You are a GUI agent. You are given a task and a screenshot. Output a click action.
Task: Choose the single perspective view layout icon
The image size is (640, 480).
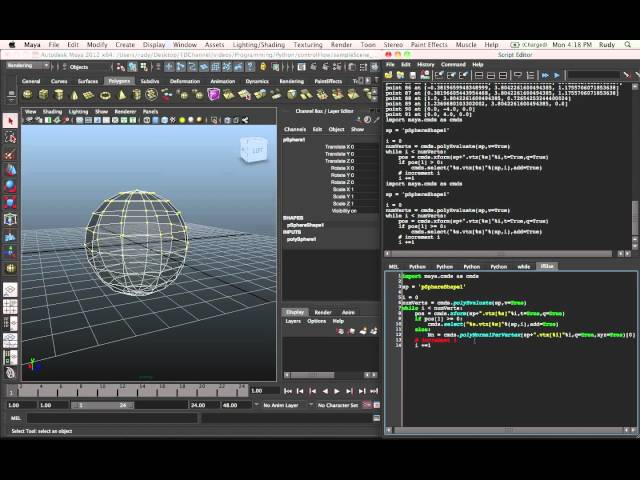tap(10, 289)
